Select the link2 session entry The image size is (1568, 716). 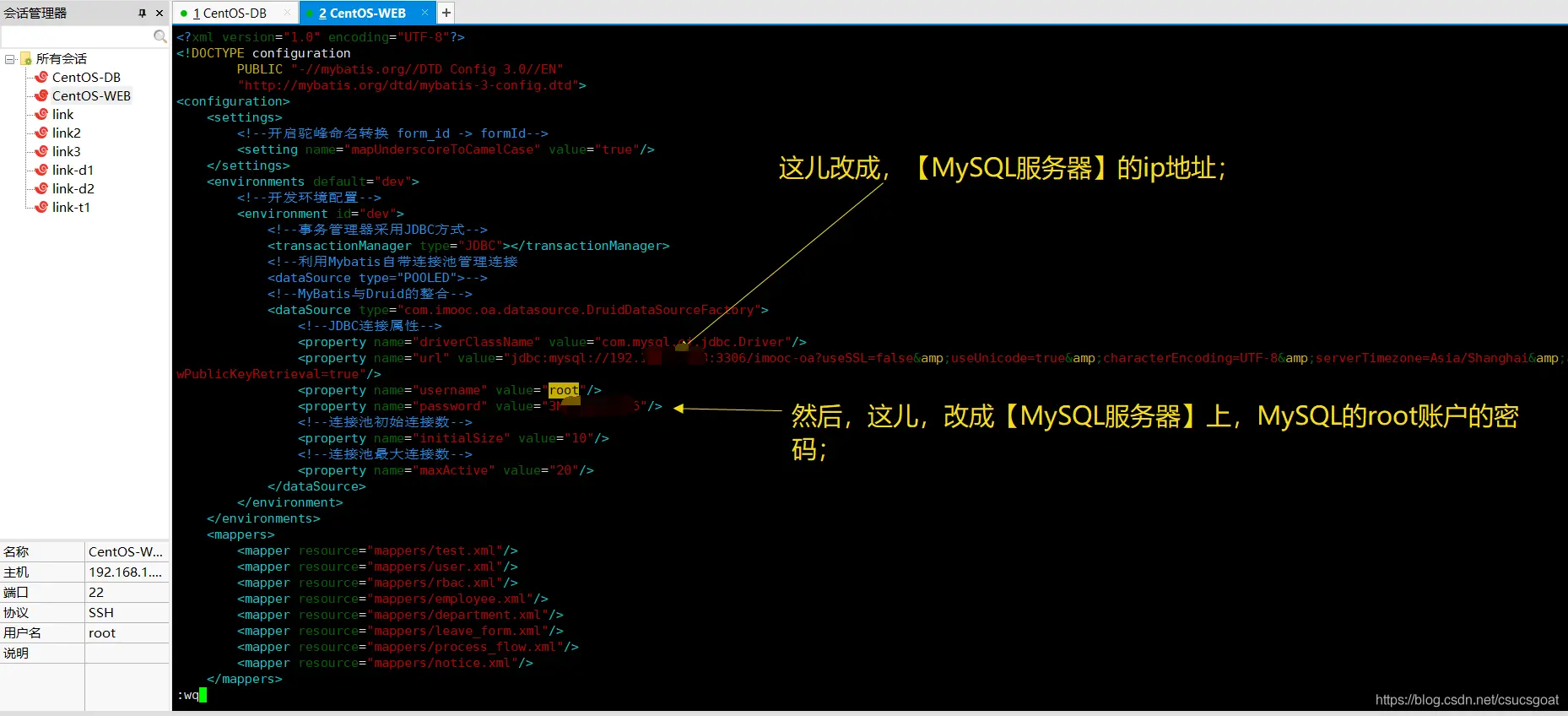click(x=67, y=133)
